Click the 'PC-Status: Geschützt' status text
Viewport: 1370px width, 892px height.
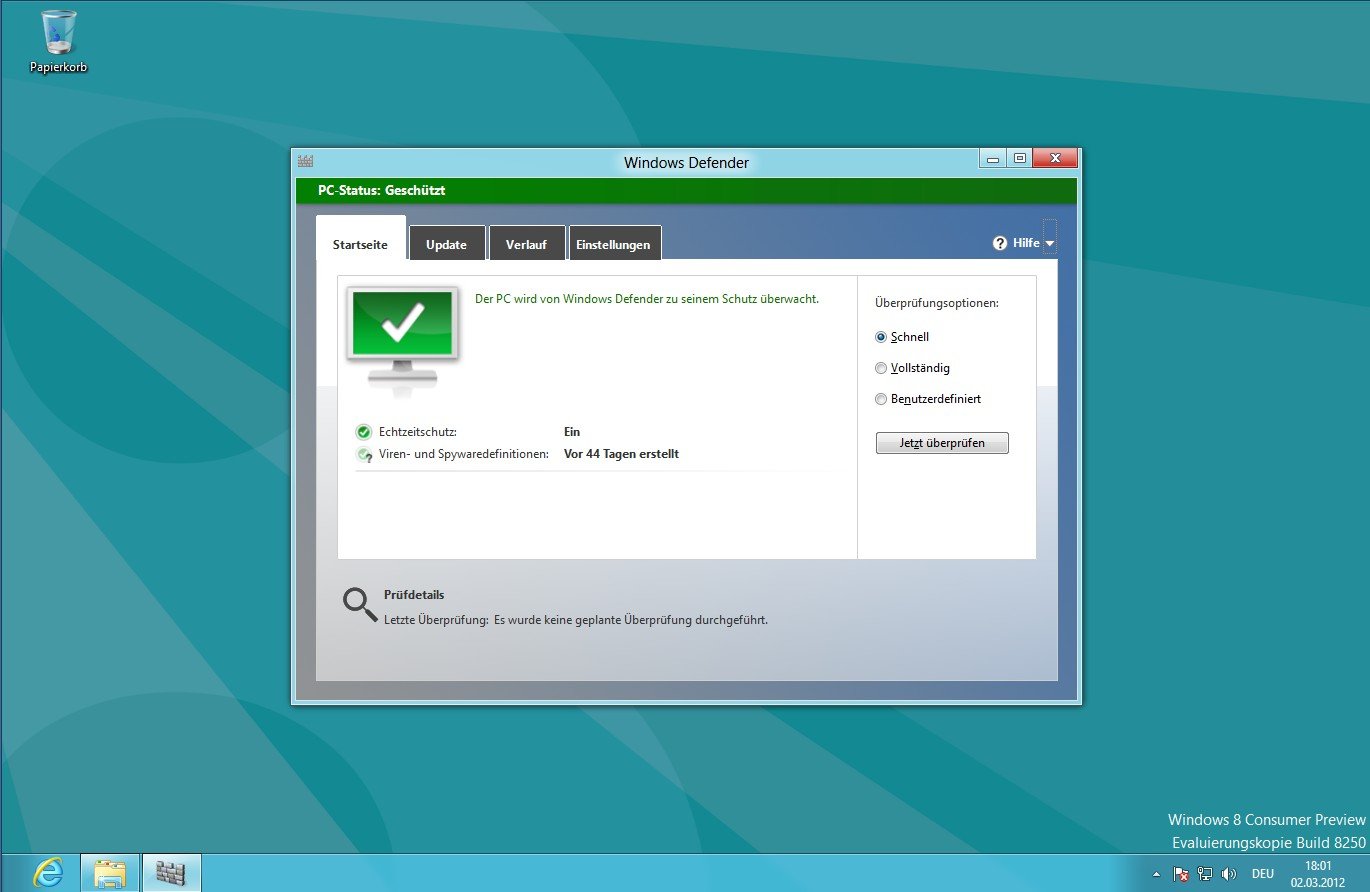tap(381, 190)
